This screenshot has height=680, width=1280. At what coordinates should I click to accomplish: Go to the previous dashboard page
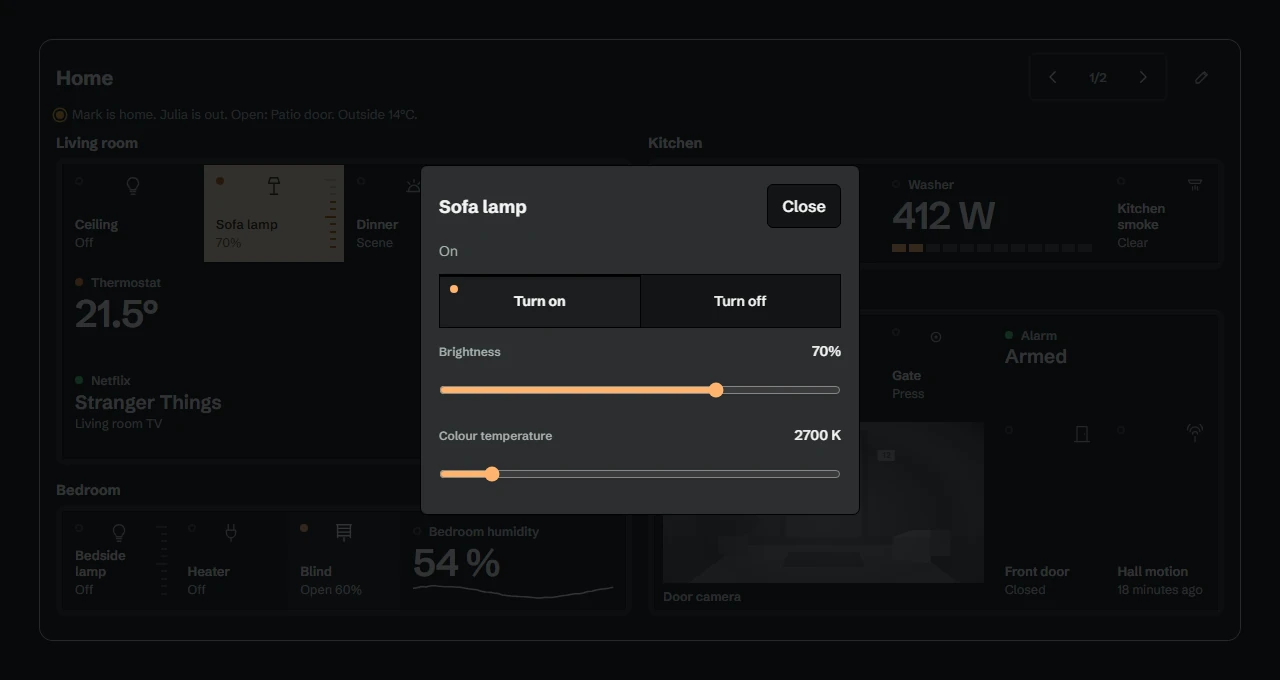pyautogui.click(x=1053, y=77)
